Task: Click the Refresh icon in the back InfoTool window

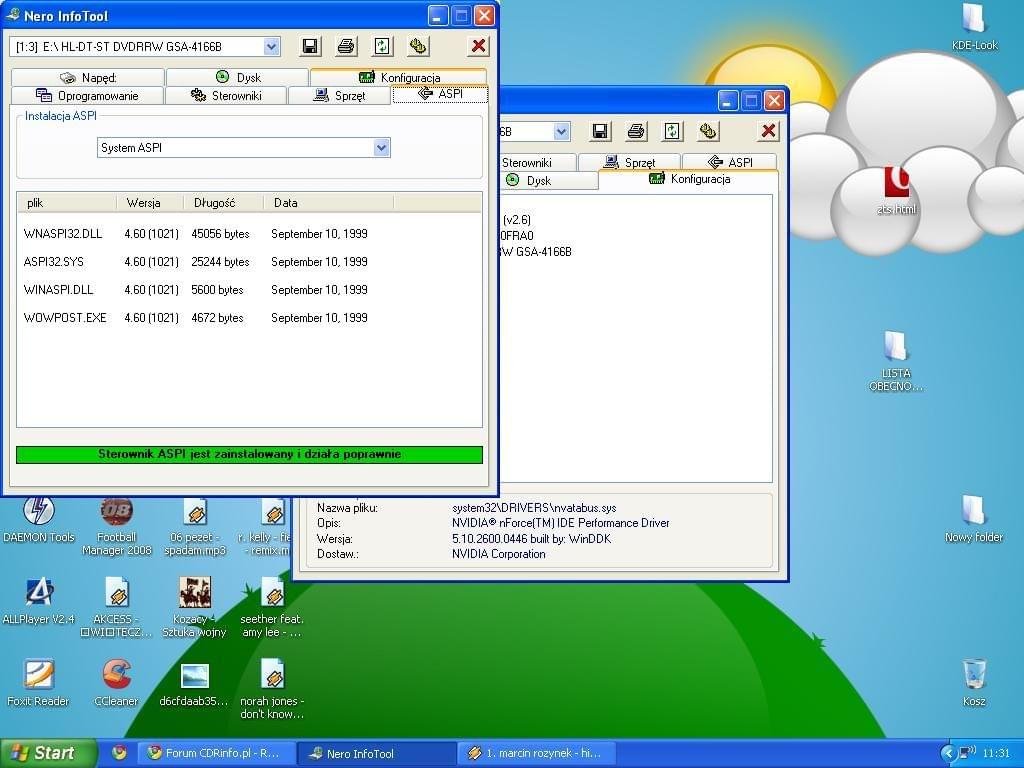Action: point(672,131)
